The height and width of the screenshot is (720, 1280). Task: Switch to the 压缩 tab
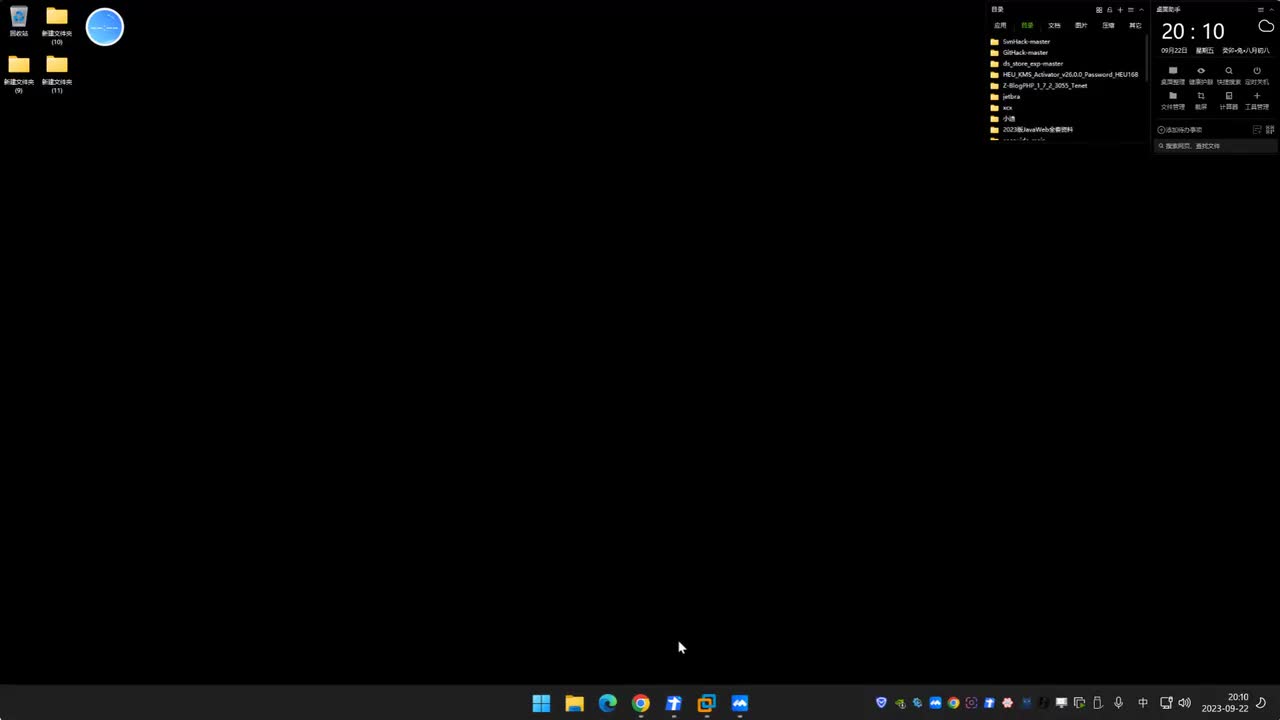1108,26
